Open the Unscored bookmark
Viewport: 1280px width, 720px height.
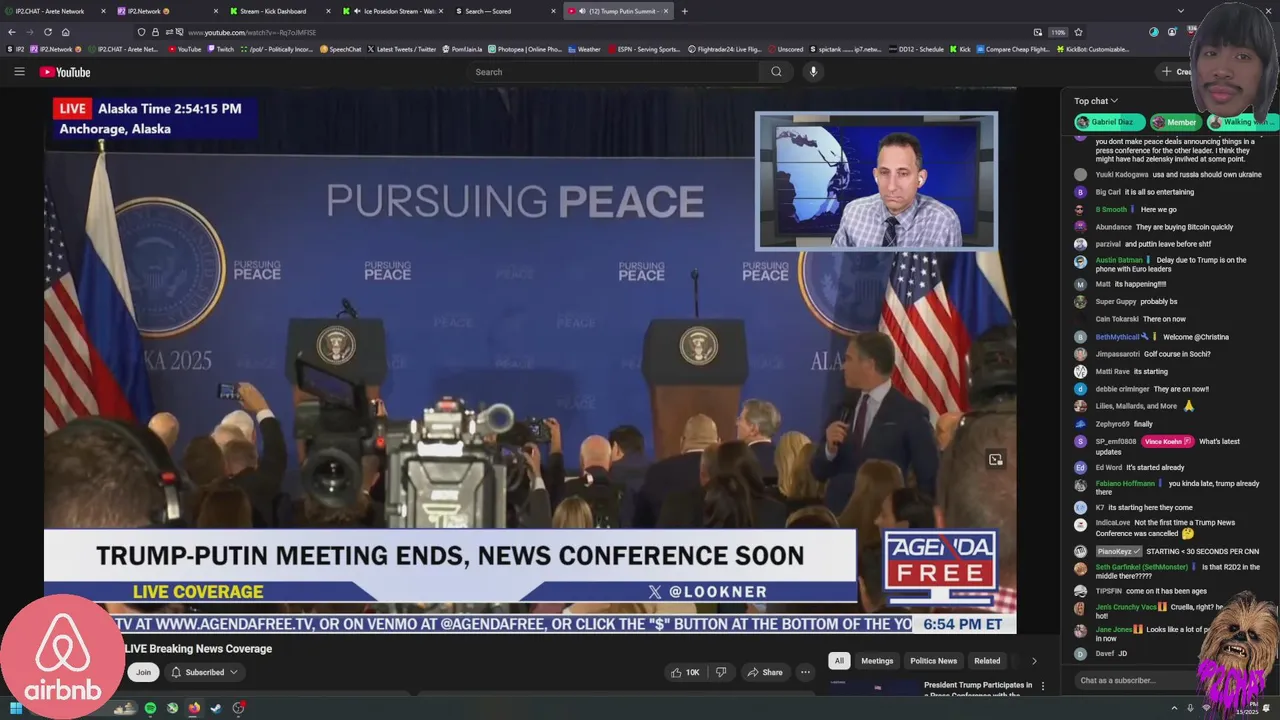(785, 49)
